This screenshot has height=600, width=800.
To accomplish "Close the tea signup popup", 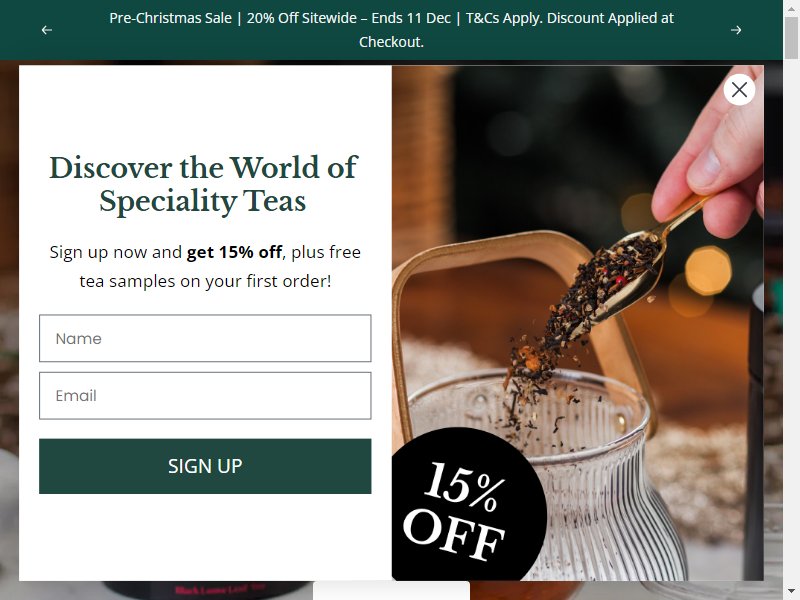I will point(739,90).
